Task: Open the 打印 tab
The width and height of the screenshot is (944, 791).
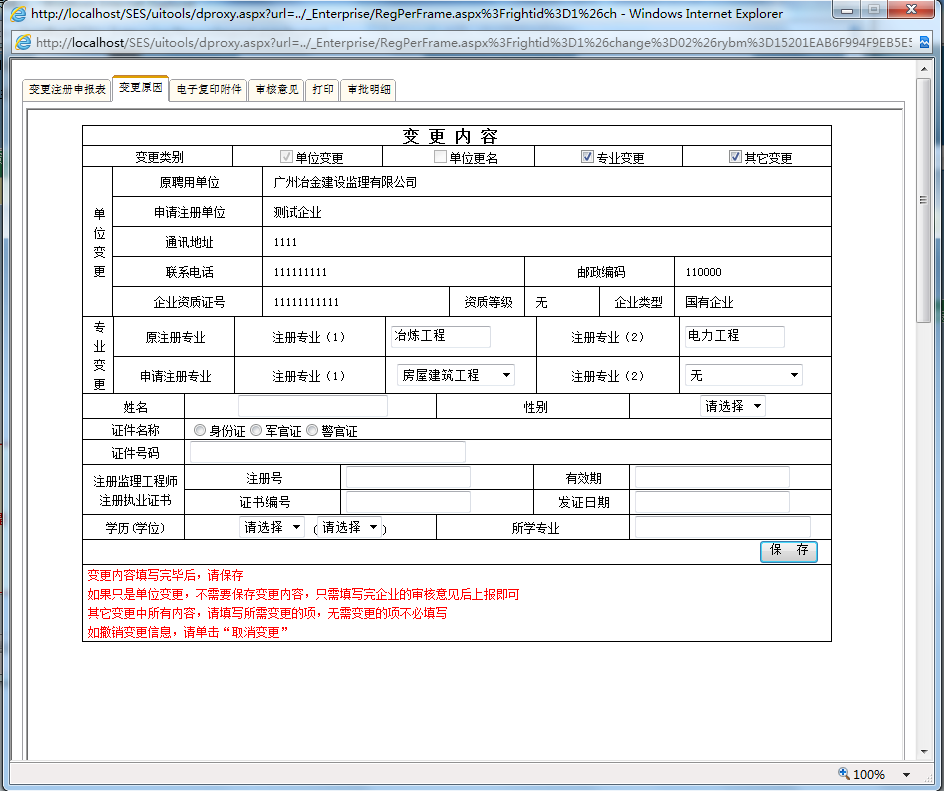Action: click(322, 90)
